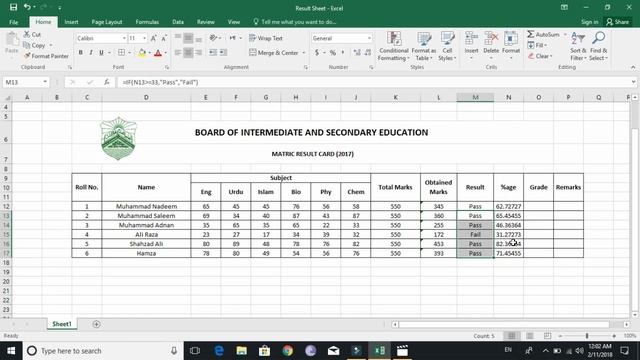Screen dimensions: 640x360
Task: Toggle Wrap Text
Action: (x=266, y=38)
